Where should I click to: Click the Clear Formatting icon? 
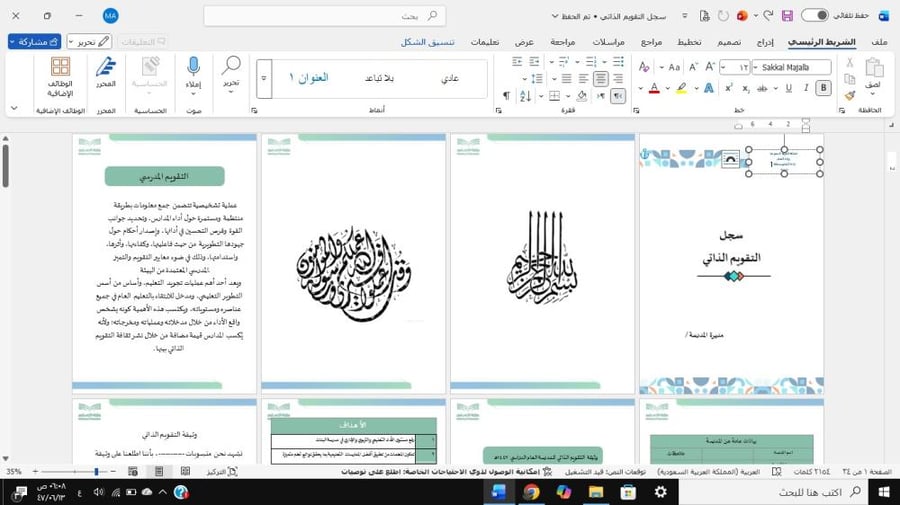point(644,67)
